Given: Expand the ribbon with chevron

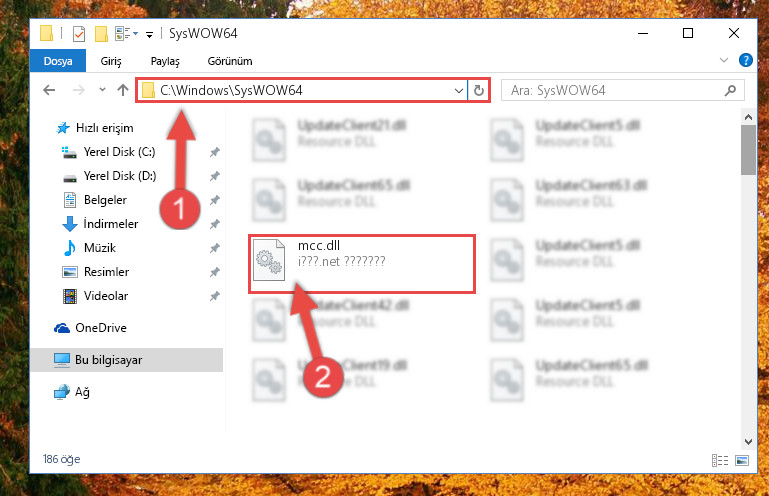Looking at the screenshot, I should [724, 60].
